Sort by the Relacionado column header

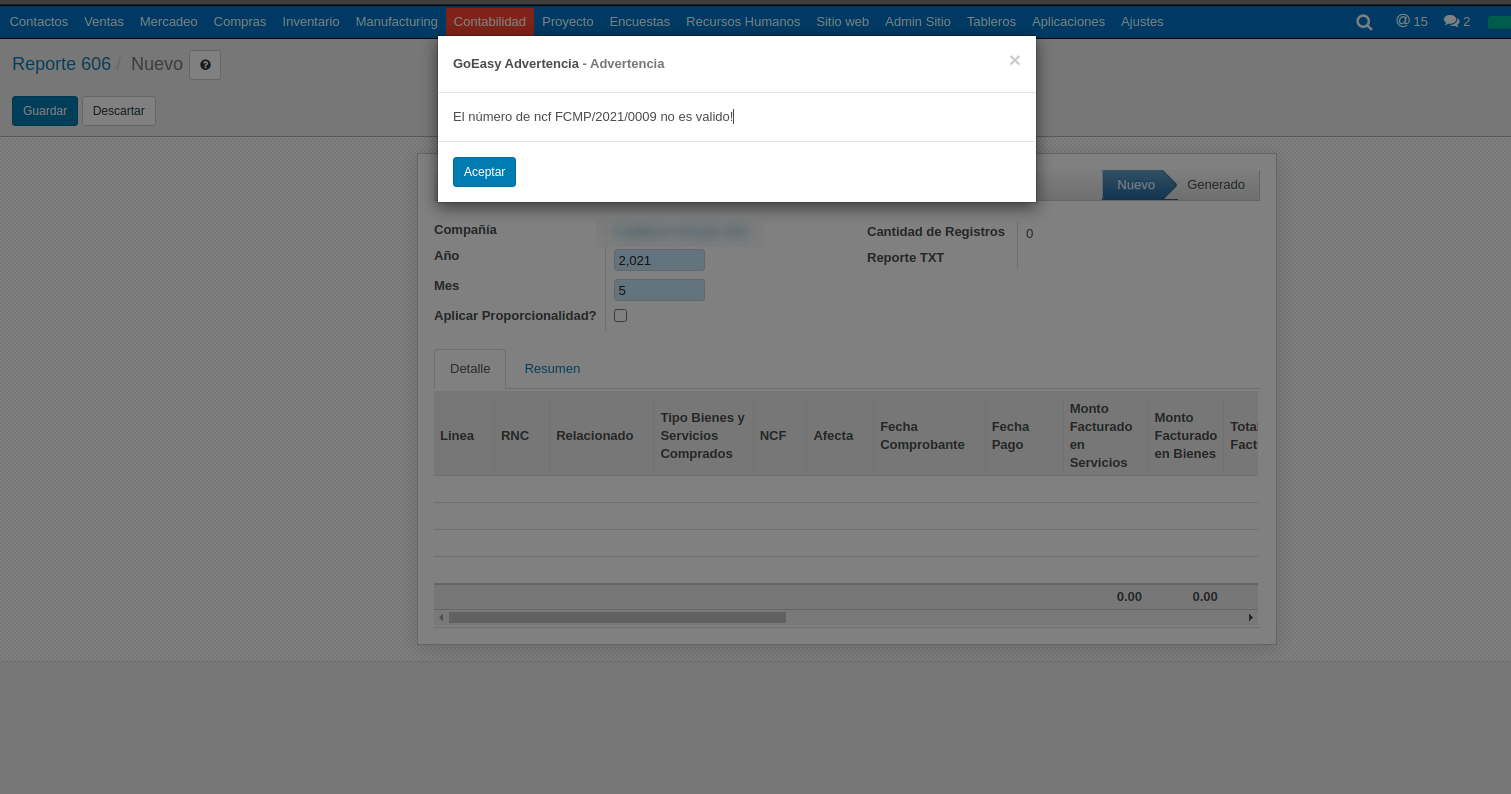[x=601, y=435]
